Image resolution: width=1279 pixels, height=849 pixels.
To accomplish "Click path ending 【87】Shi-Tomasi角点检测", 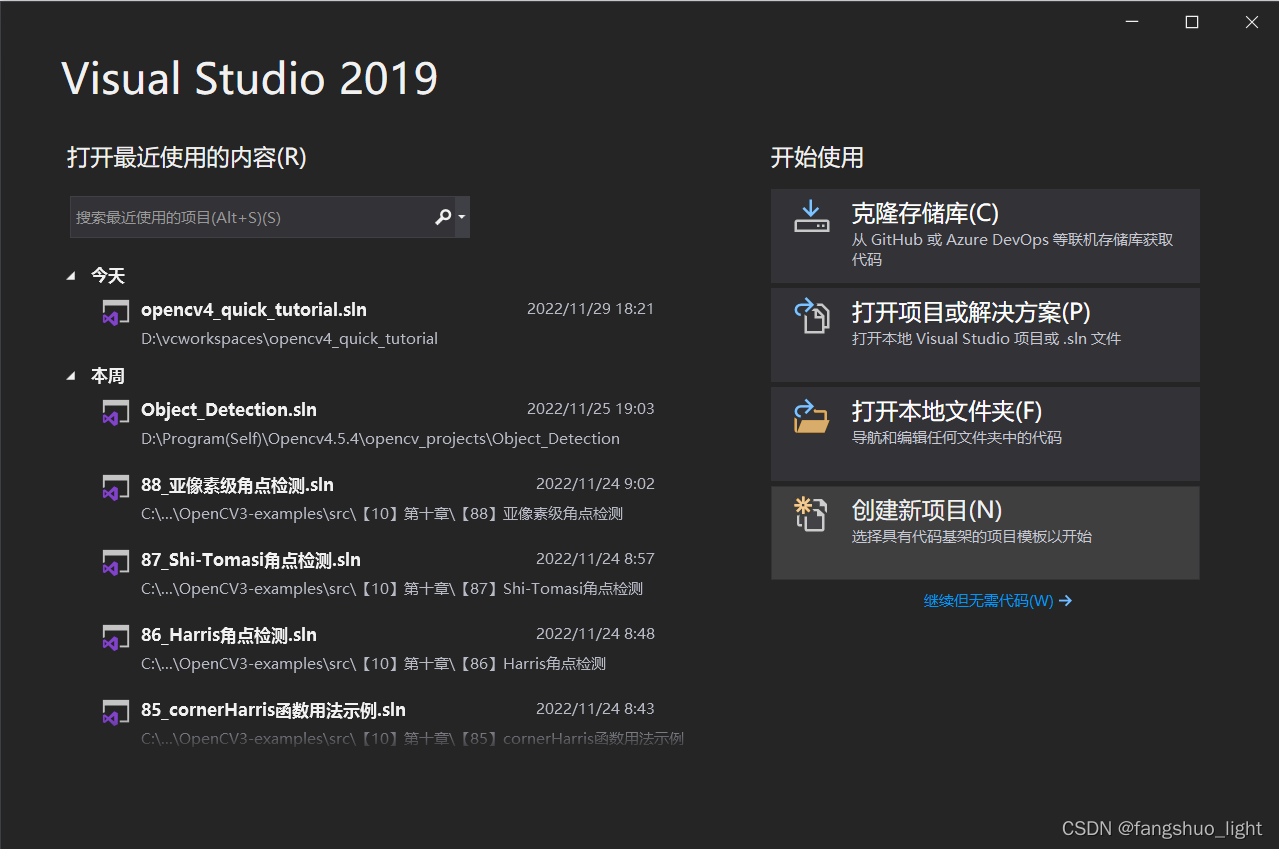I will tap(392, 589).
